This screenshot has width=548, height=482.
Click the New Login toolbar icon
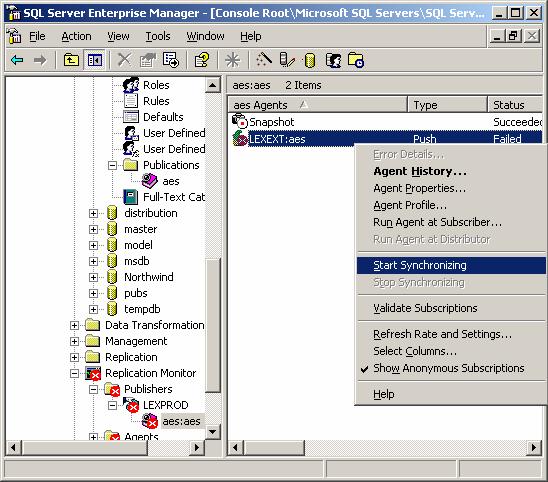pyautogui.click(x=333, y=60)
